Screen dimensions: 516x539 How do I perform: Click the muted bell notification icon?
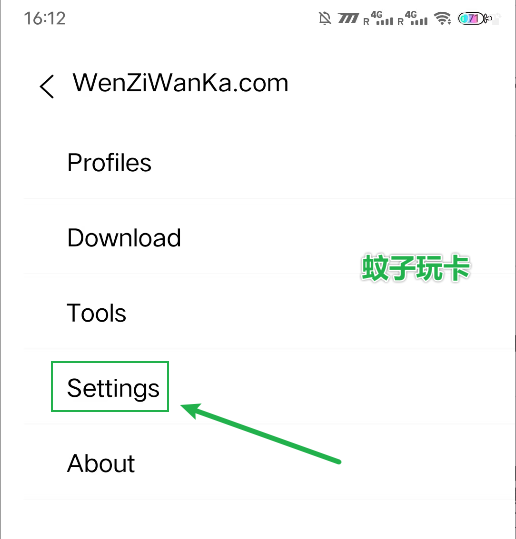coord(325,18)
